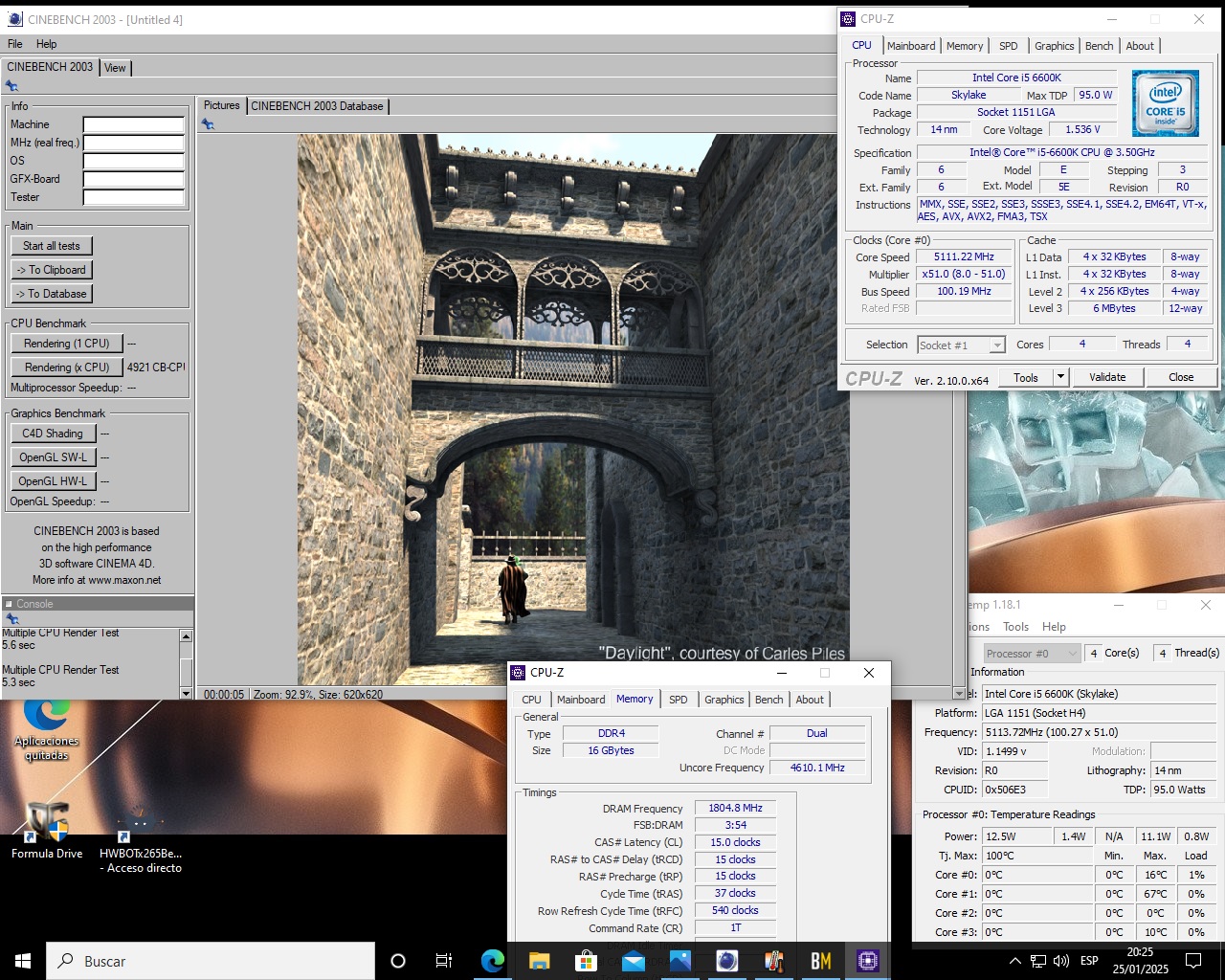Open About tab in lower CPU-Z window
This screenshot has height=980, width=1225.
click(x=810, y=700)
